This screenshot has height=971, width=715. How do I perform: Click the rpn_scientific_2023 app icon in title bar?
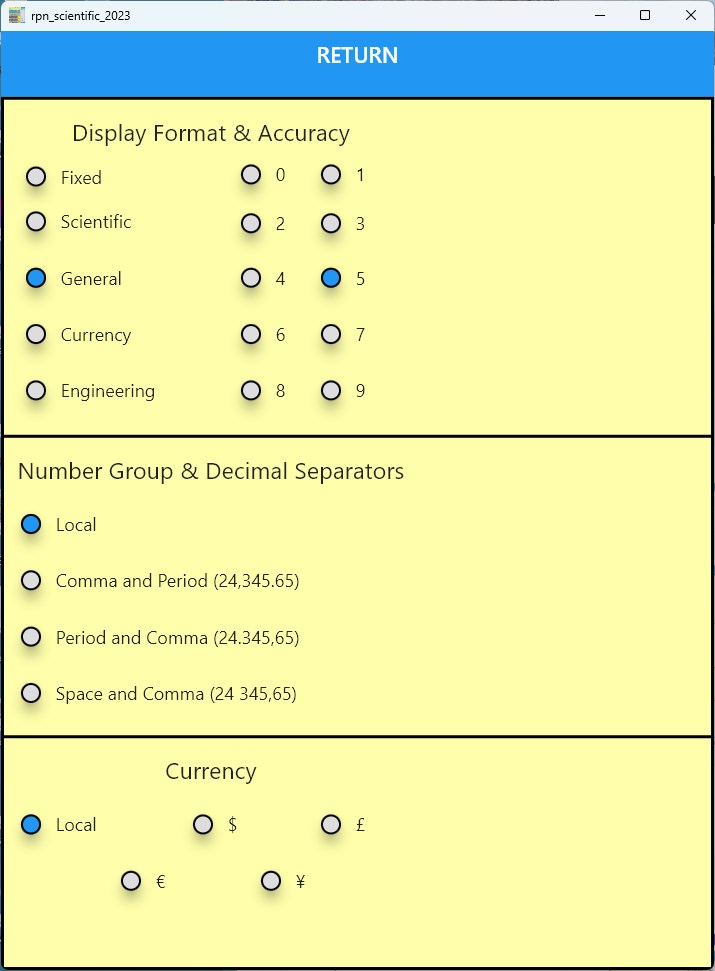click(17, 15)
